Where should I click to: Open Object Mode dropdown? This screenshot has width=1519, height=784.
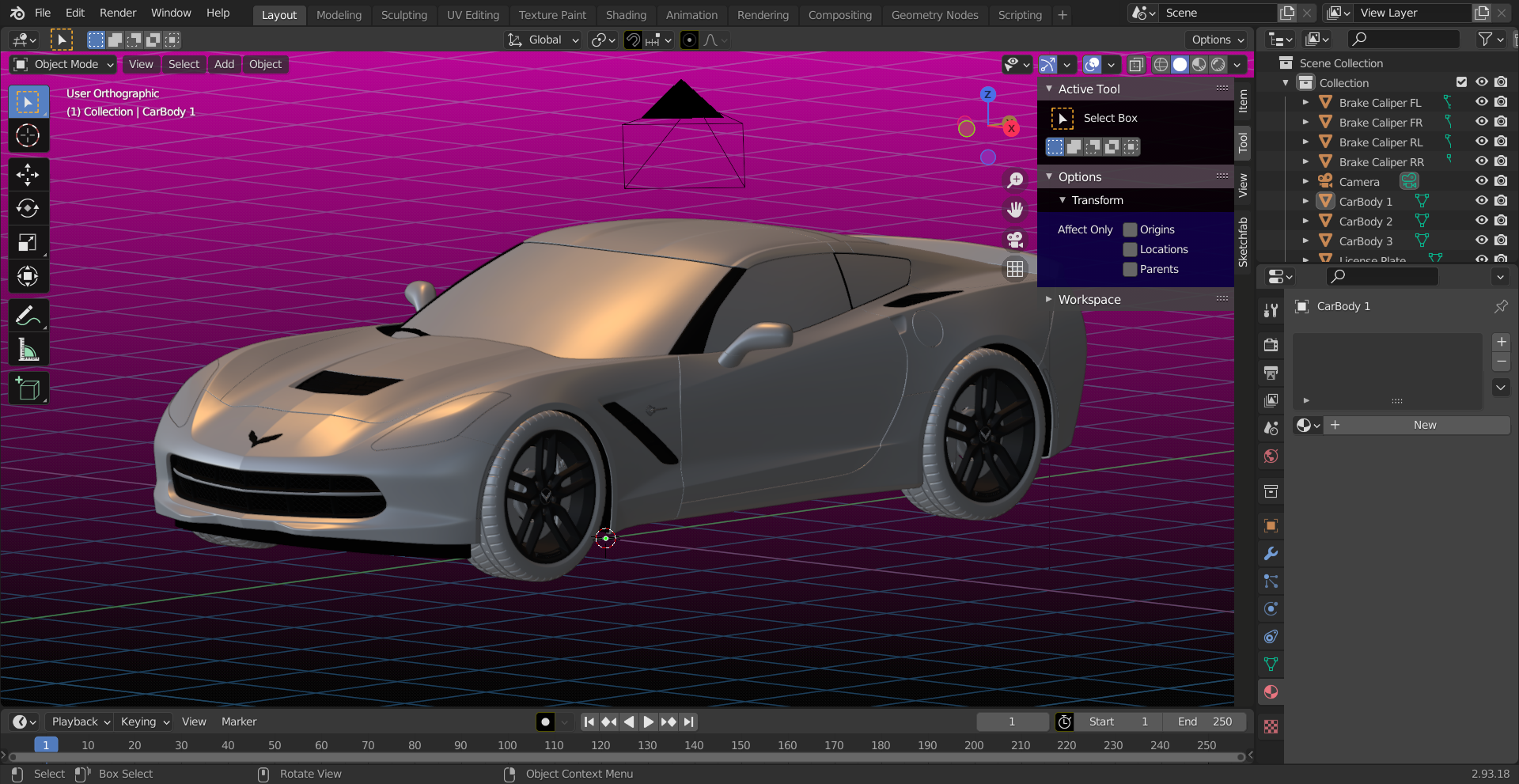click(64, 64)
